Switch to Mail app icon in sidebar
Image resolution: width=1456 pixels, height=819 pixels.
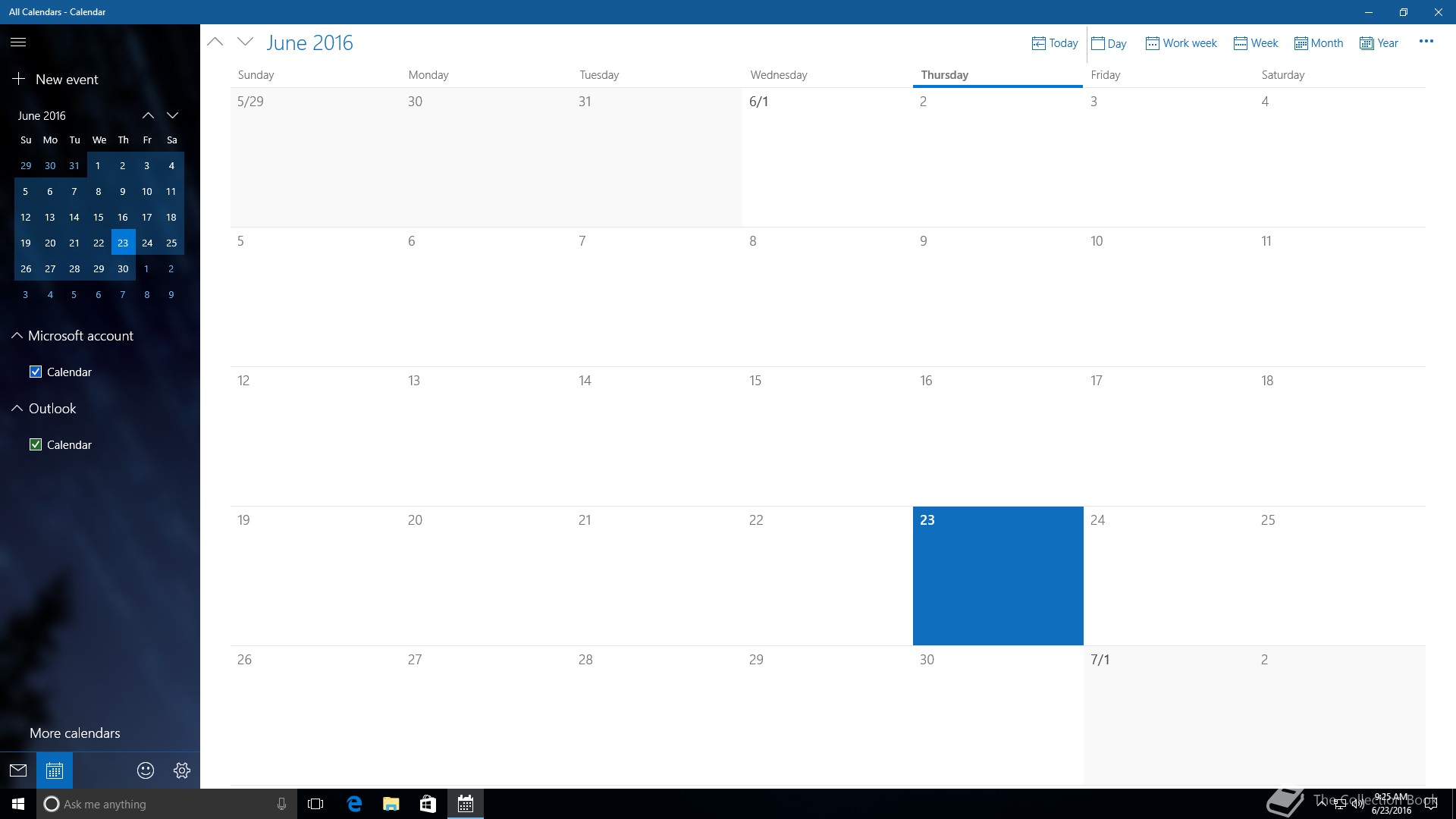(18, 770)
